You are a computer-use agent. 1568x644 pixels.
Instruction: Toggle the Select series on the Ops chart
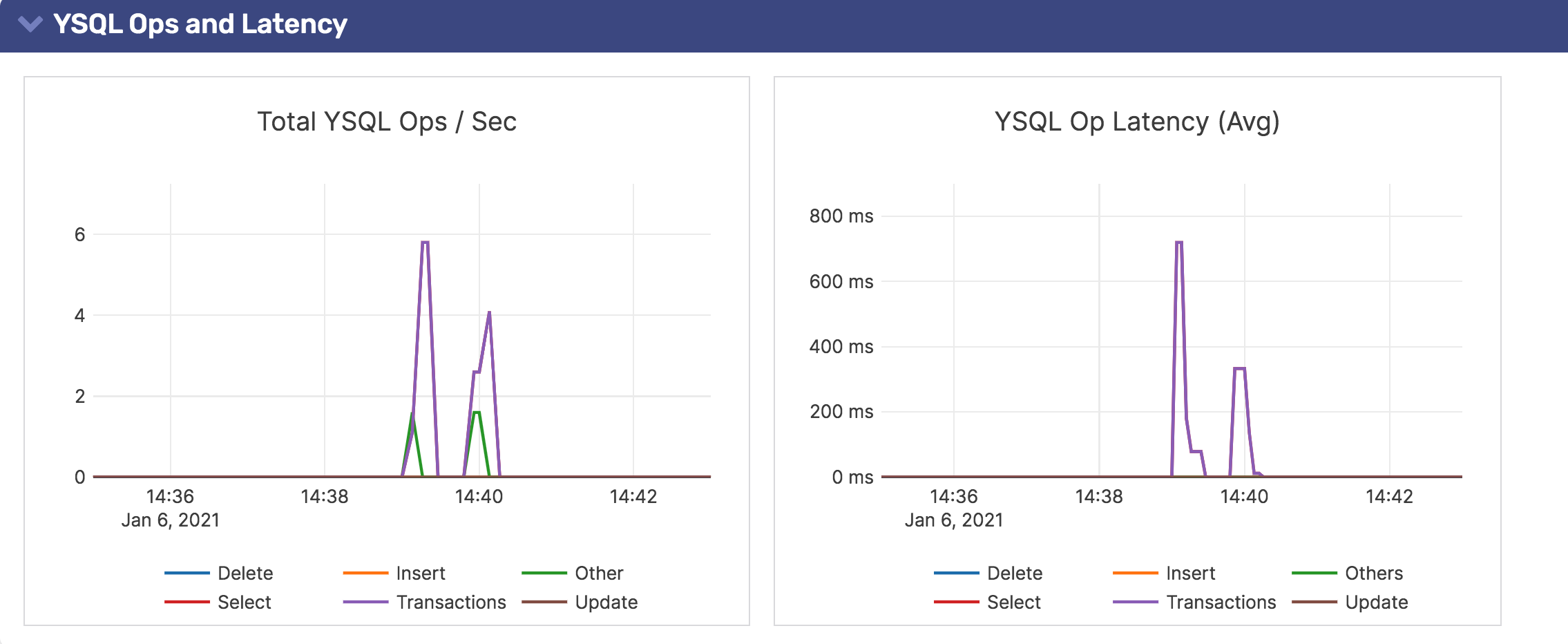244,602
